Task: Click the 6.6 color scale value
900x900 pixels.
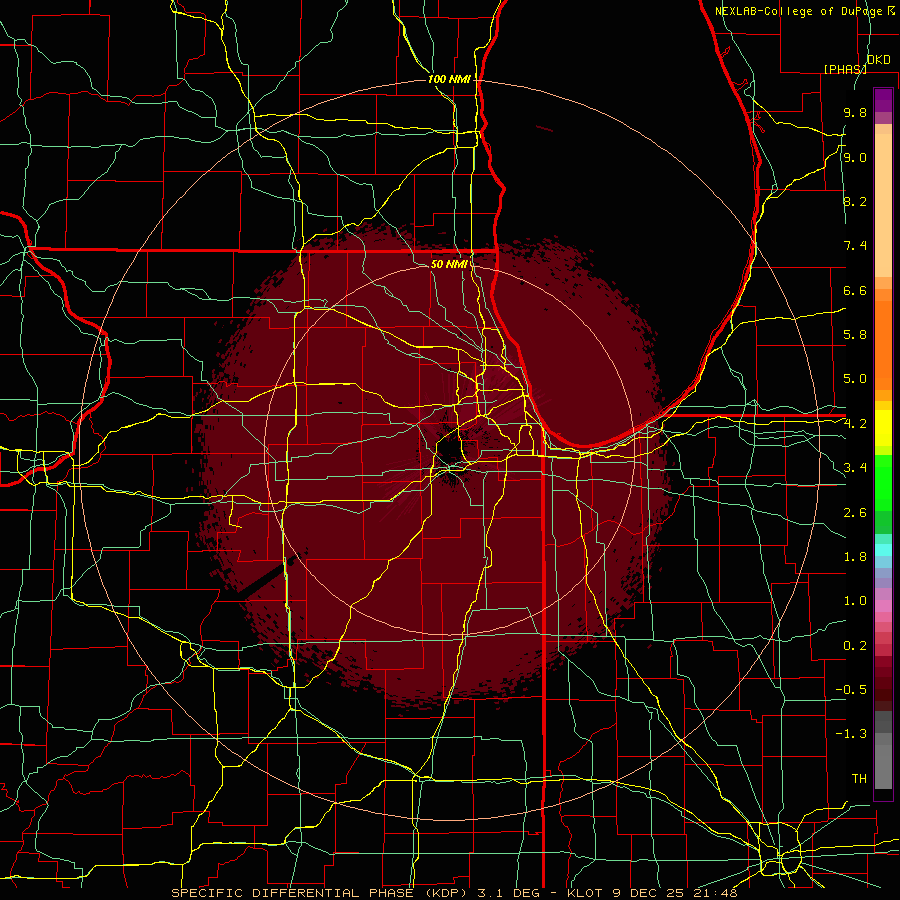Action: click(x=855, y=290)
